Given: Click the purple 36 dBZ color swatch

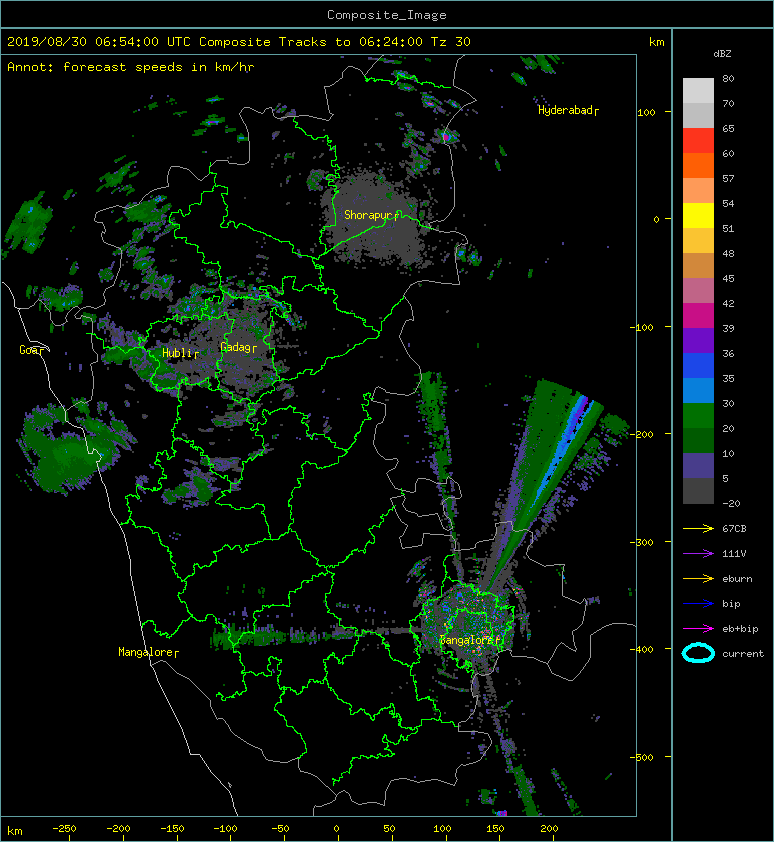Looking at the screenshot, I should tap(698, 341).
